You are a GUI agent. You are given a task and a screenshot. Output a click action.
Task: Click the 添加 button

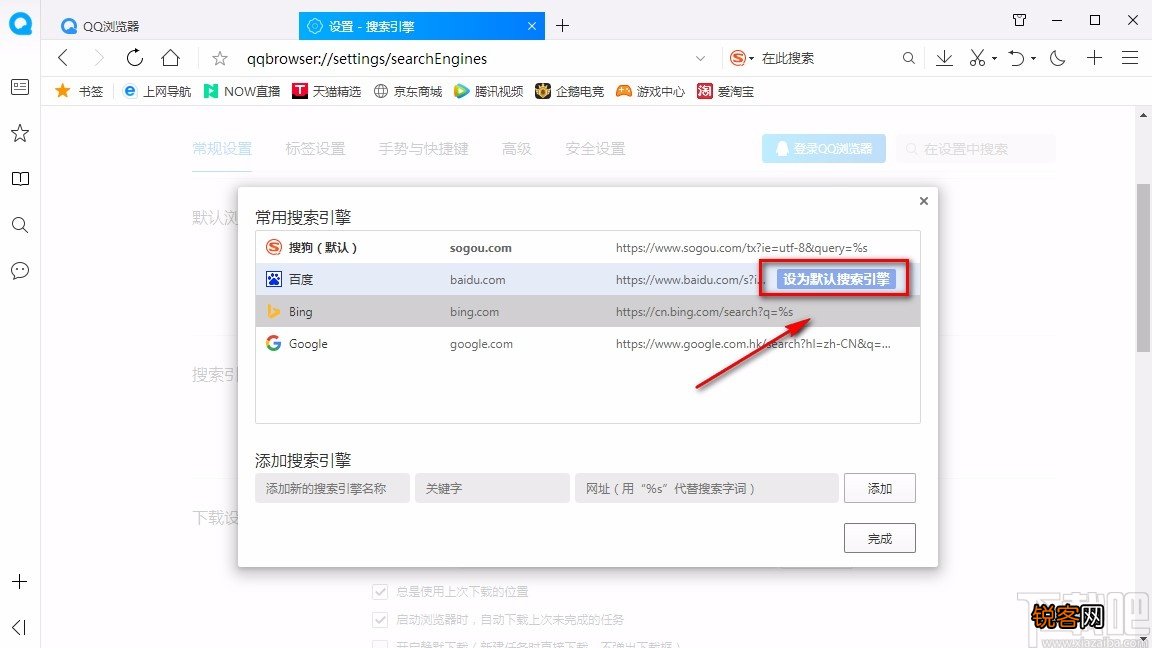(879, 488)
